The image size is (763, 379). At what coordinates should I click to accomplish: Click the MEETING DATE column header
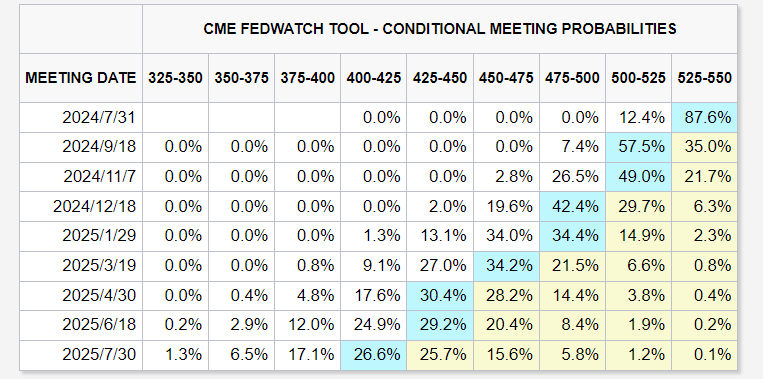pos(81,78)
